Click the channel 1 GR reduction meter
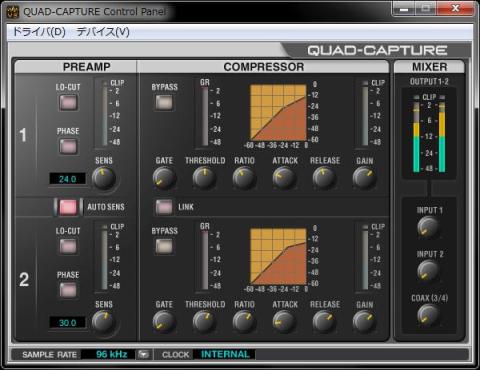The width and height of the screenshot is (480, 370). tap(204, 117)
